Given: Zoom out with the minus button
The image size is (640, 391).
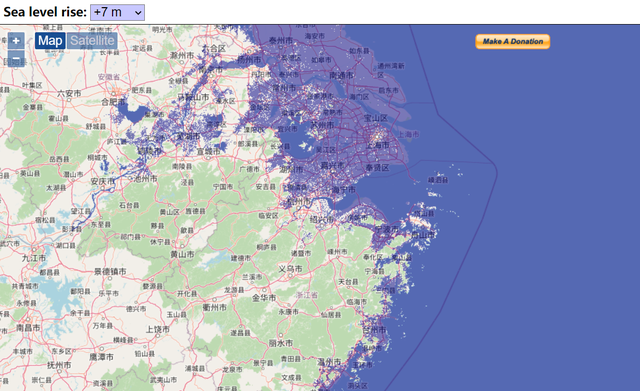Looking at the screenshot, I should pyautogui.click(x=16, y=58).
